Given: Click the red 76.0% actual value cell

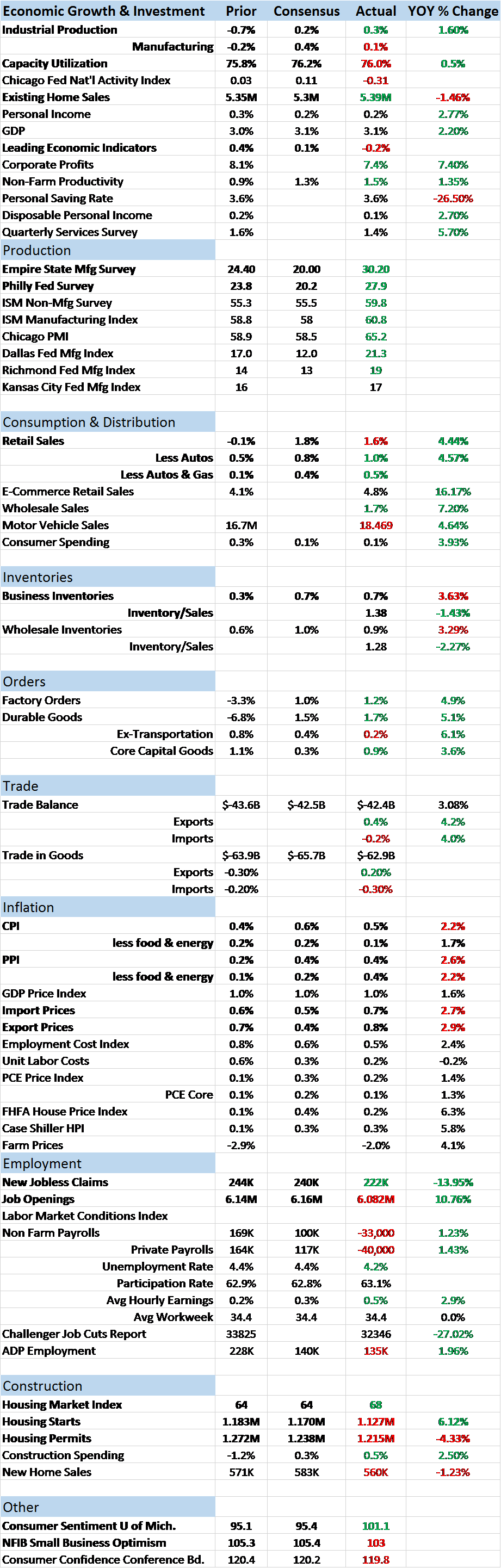Looking at the screenshot, I should click(375, 64).
